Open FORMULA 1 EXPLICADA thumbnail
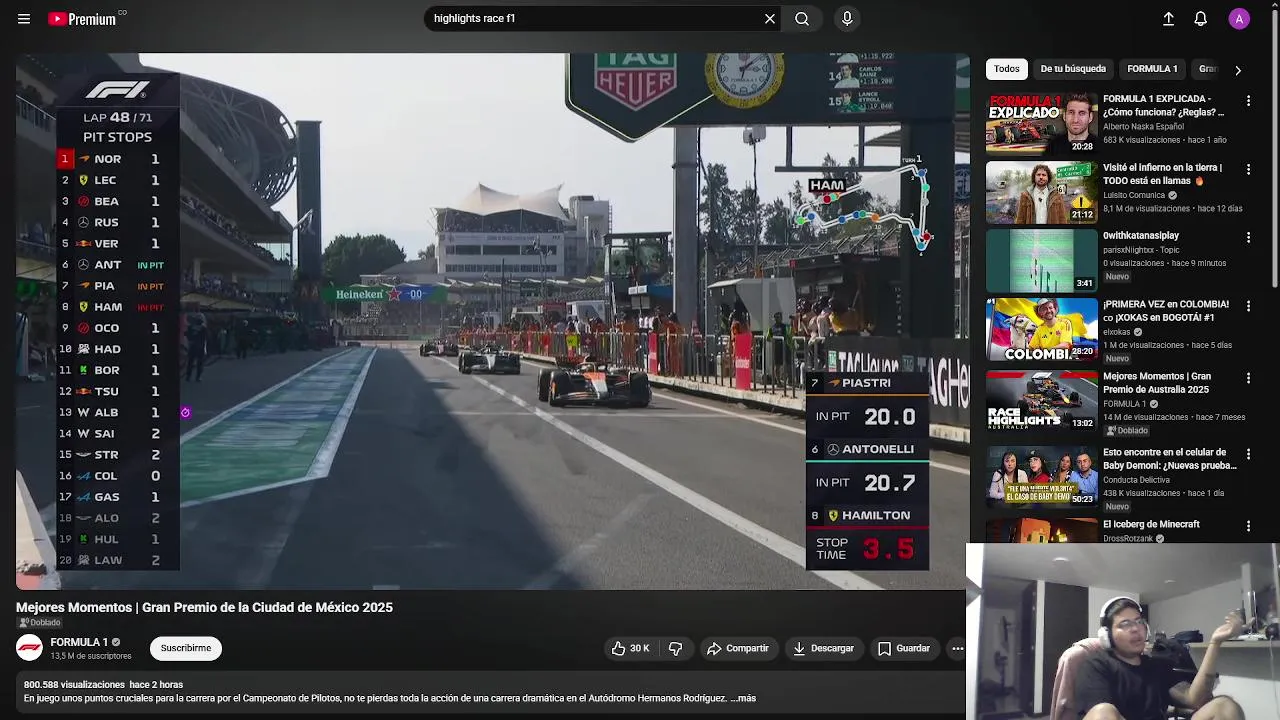This screenshot has width=1280, height=720. [1041, 123]
